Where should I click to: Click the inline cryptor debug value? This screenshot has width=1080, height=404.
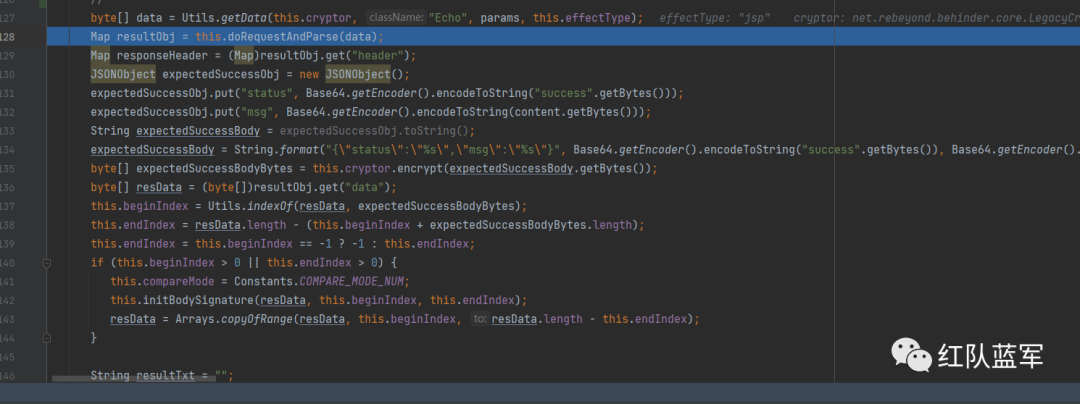[936, 17]
